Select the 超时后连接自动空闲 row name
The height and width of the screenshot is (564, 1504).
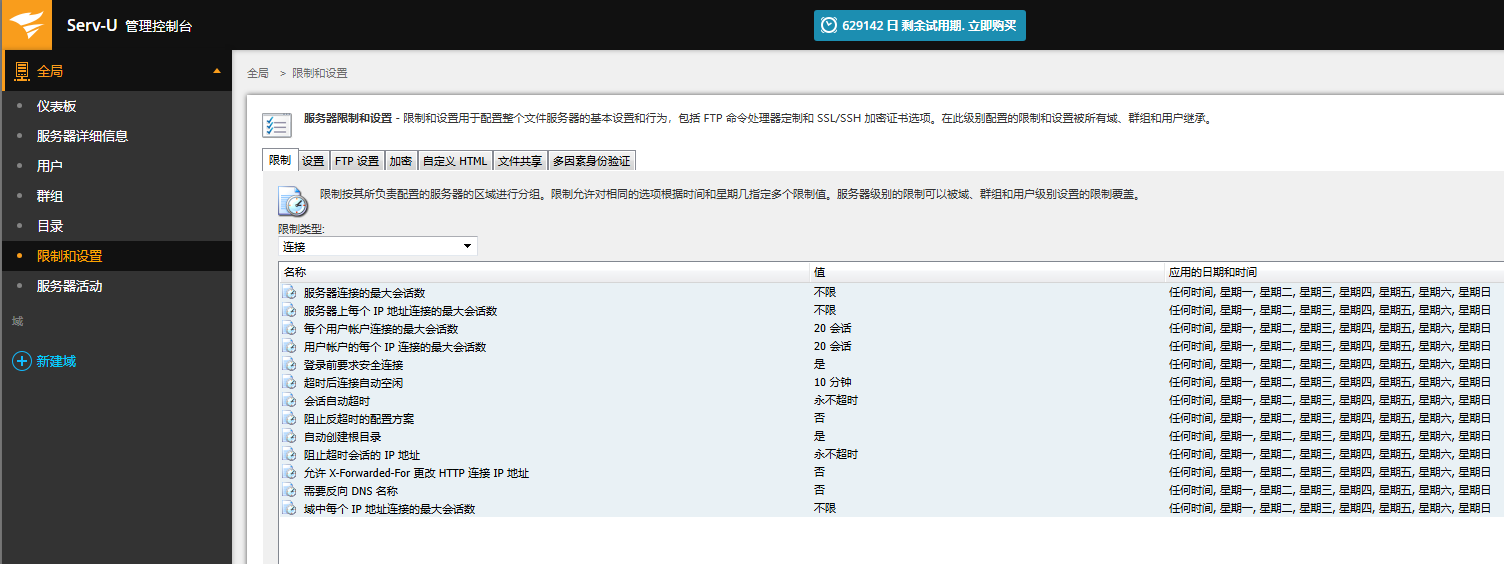(353, 383)
